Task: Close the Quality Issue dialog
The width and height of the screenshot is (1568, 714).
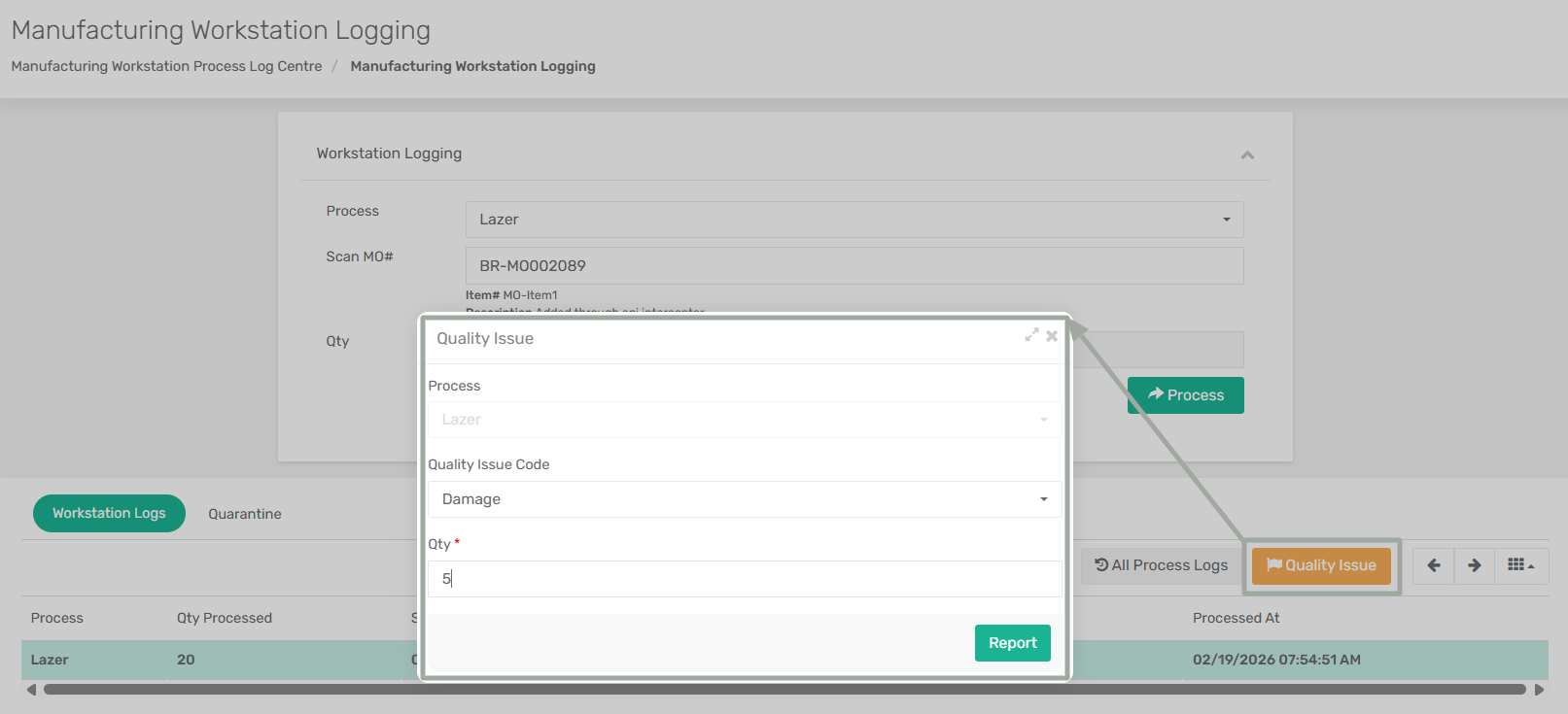Action: 1052,336
